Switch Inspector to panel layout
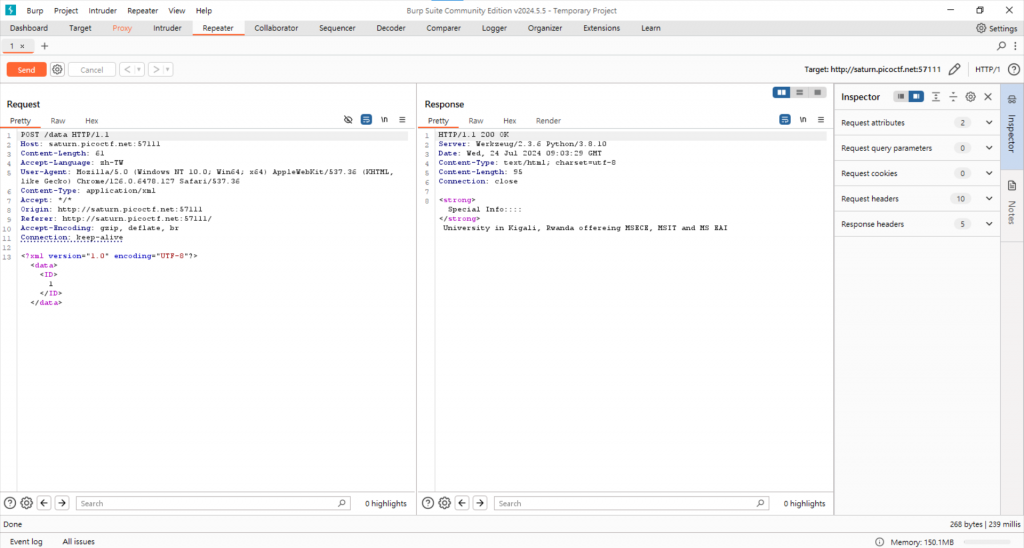This screenshot has height=548, width=1024. [916, 97]
